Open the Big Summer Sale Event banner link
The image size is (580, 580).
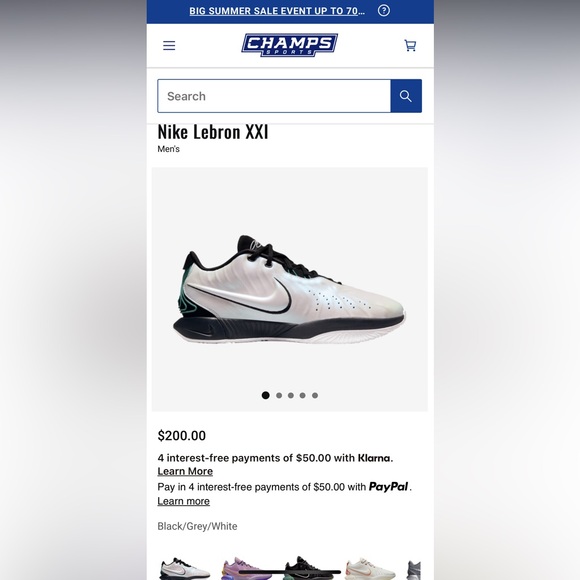[277, 11]
